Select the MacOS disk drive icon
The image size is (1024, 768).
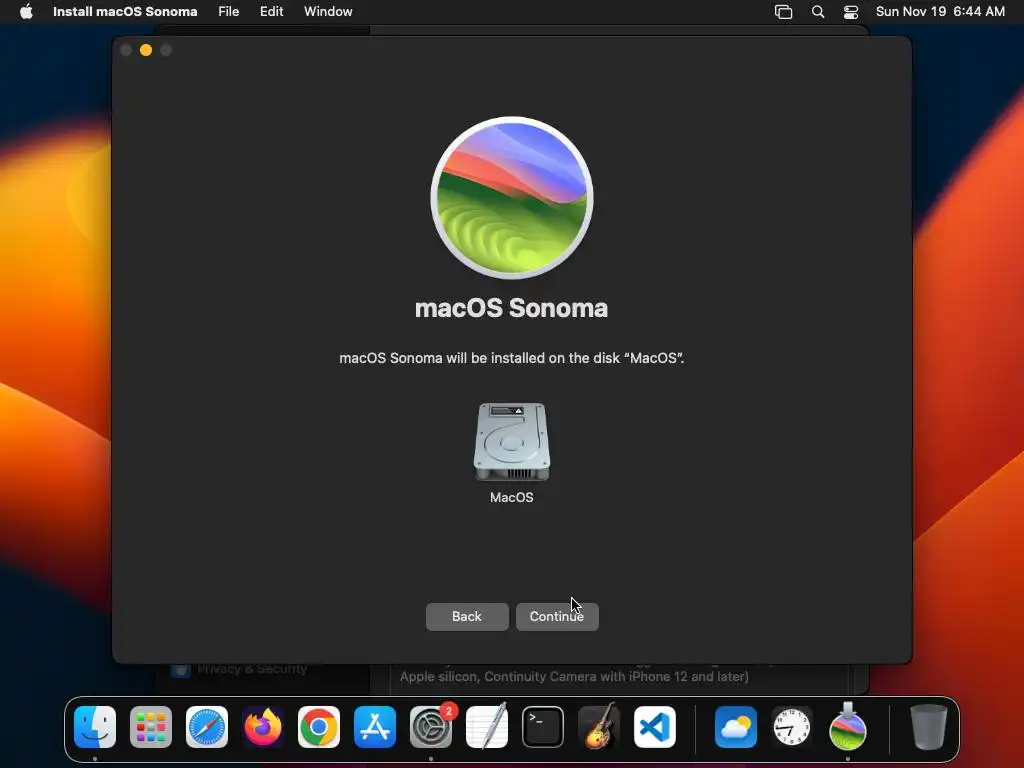(511, 442)
